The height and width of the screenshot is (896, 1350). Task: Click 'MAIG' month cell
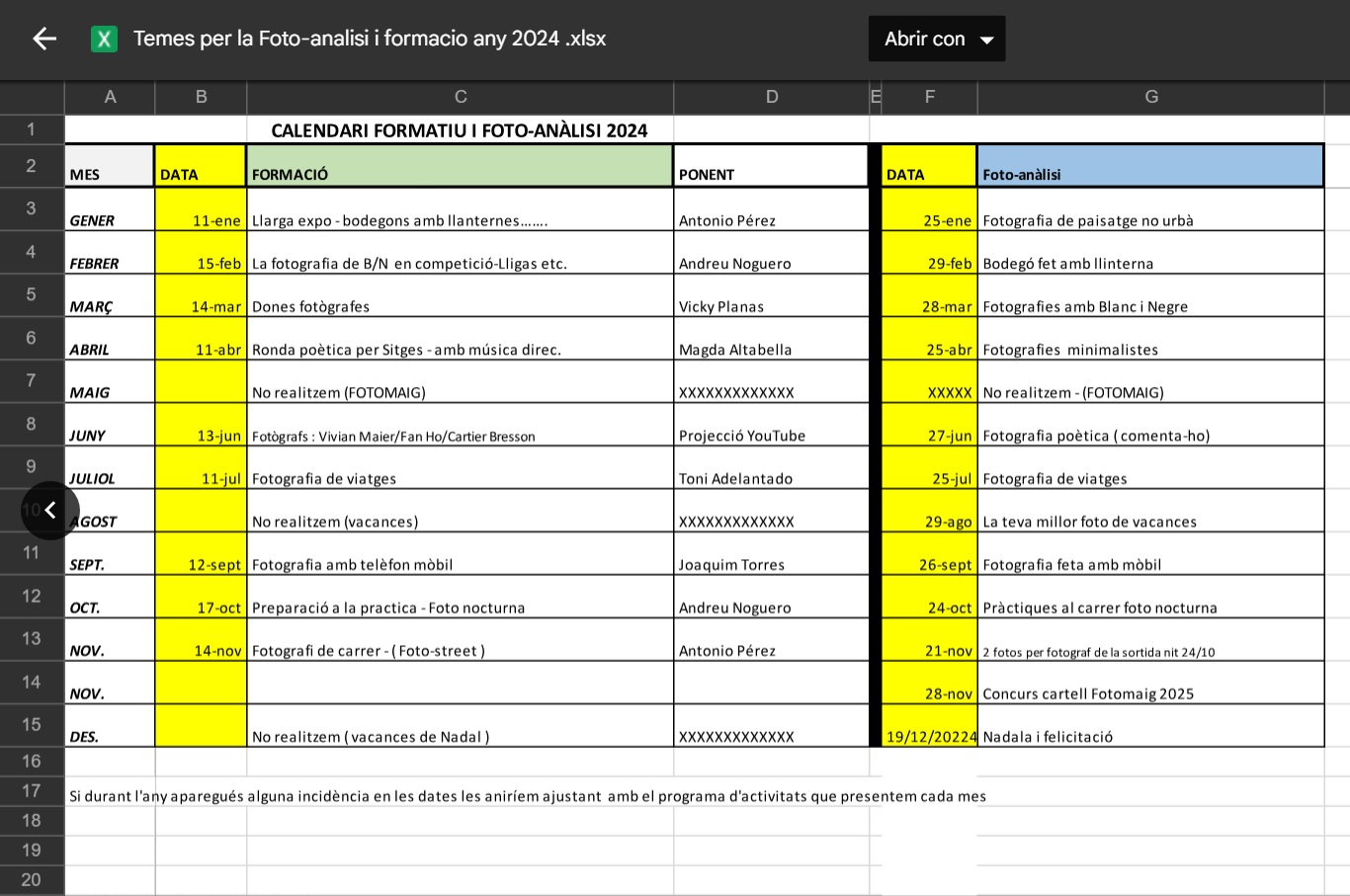tap(110, 381)
